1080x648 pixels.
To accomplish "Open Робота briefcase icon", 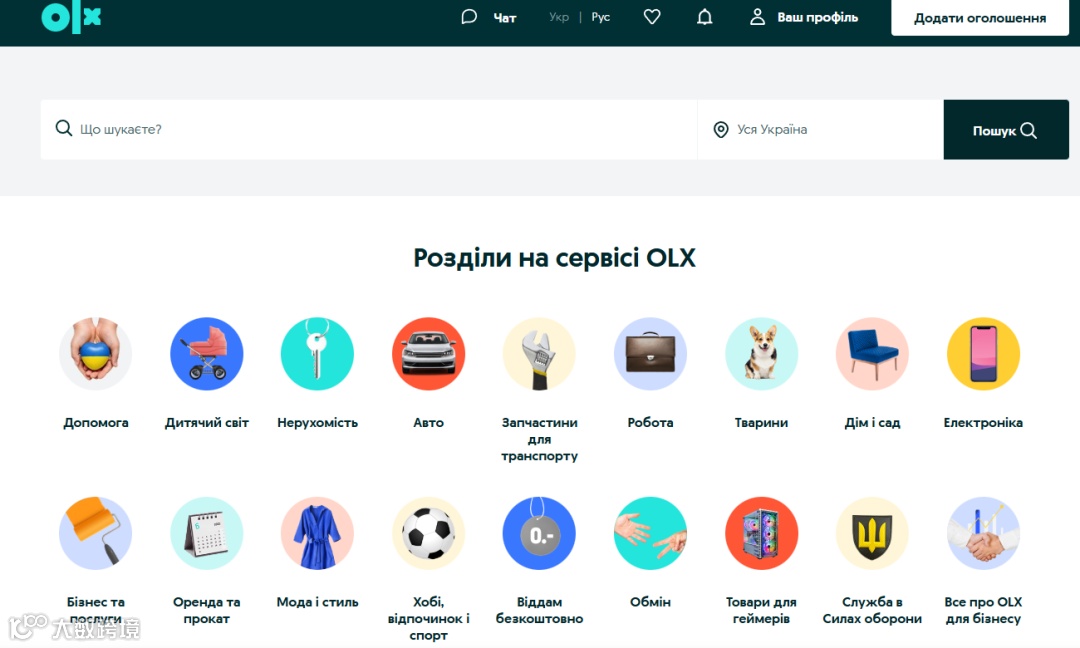I will 650,354.
